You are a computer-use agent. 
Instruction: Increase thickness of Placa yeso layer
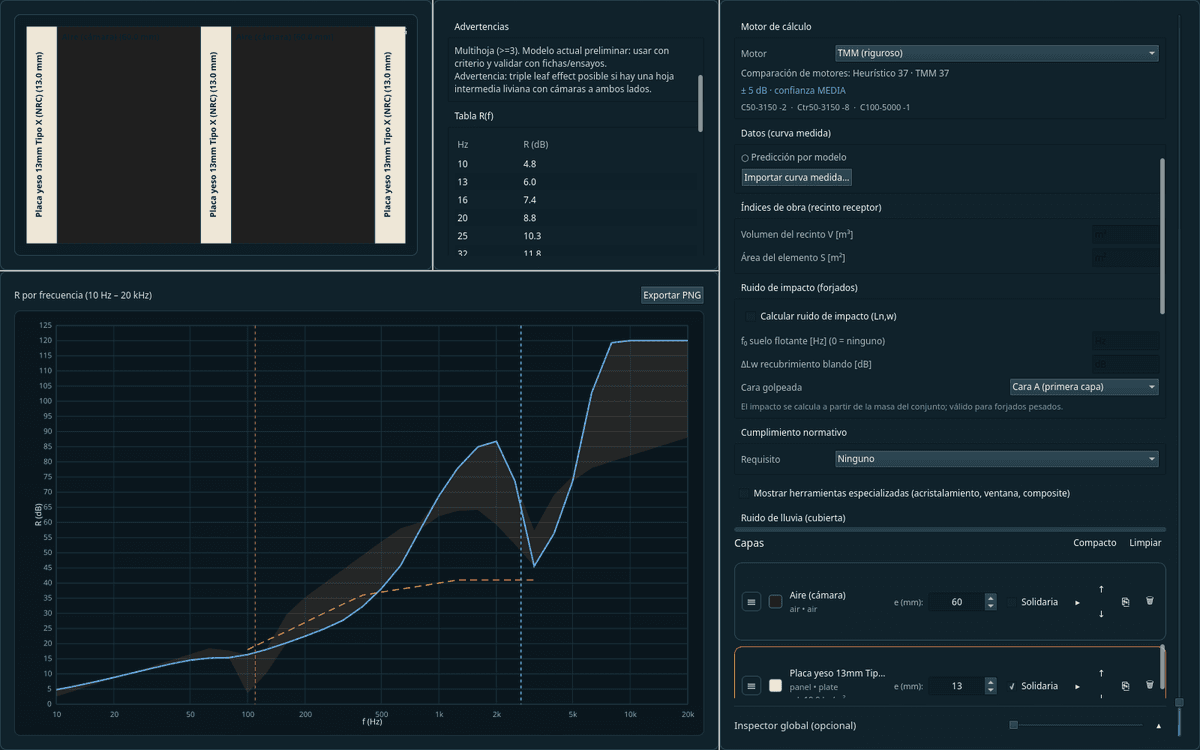[x=990, y=682]
